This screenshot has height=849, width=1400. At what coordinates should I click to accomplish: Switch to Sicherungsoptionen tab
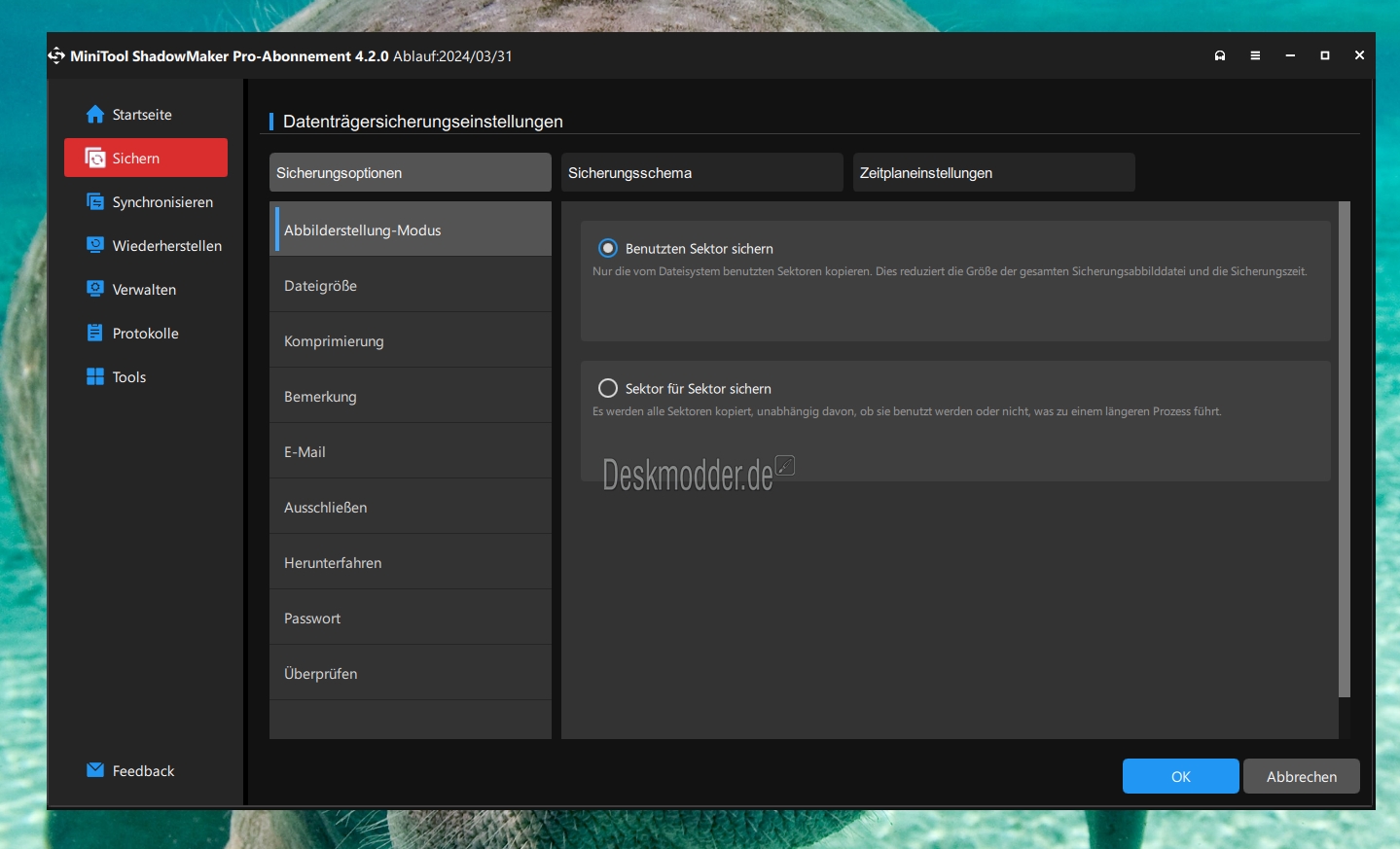pos(411,172)
